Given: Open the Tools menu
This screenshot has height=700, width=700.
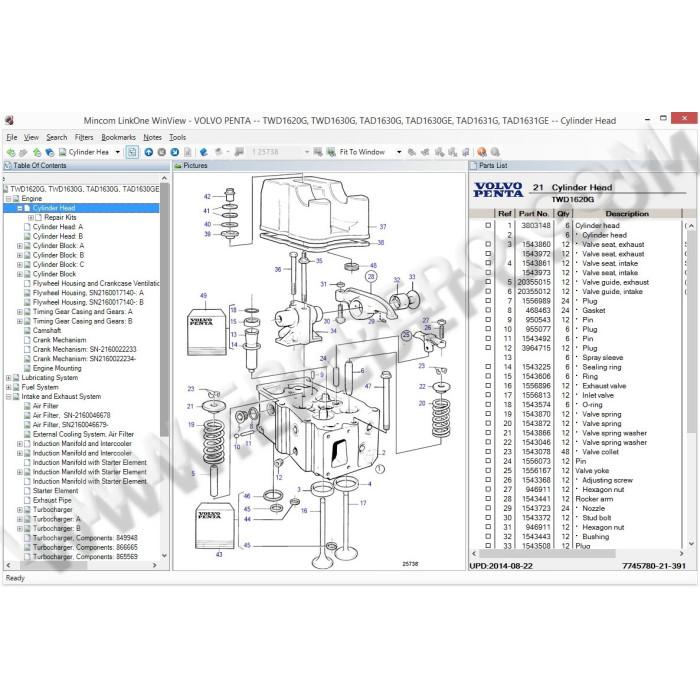Looking at the screenshot, I should pos(177,138).
